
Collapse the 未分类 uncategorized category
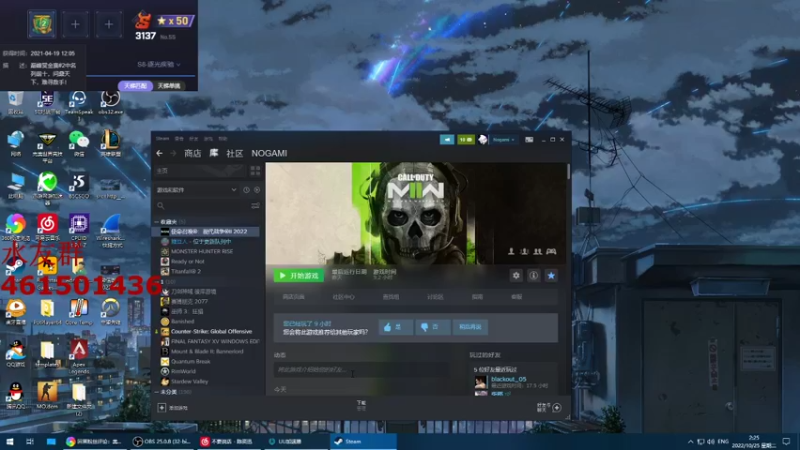(157, 392)
